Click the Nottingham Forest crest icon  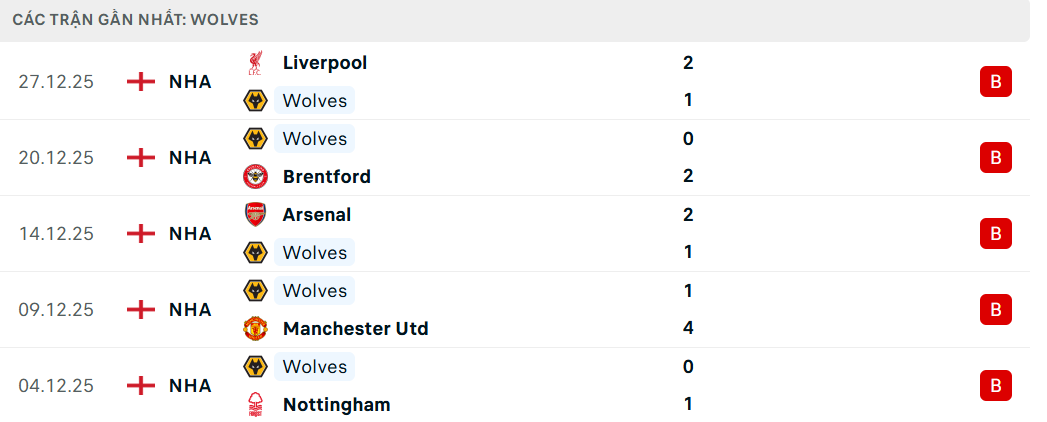(256, 405)
